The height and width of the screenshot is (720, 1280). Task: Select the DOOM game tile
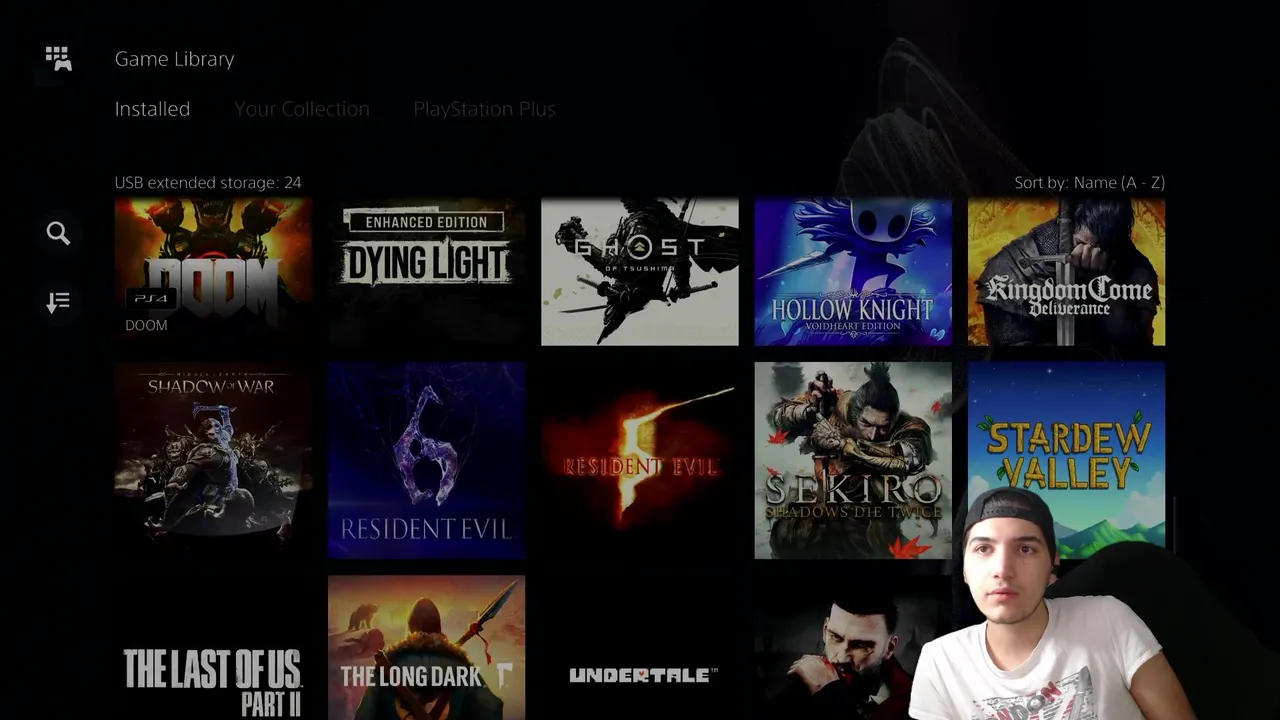(213, 271)
